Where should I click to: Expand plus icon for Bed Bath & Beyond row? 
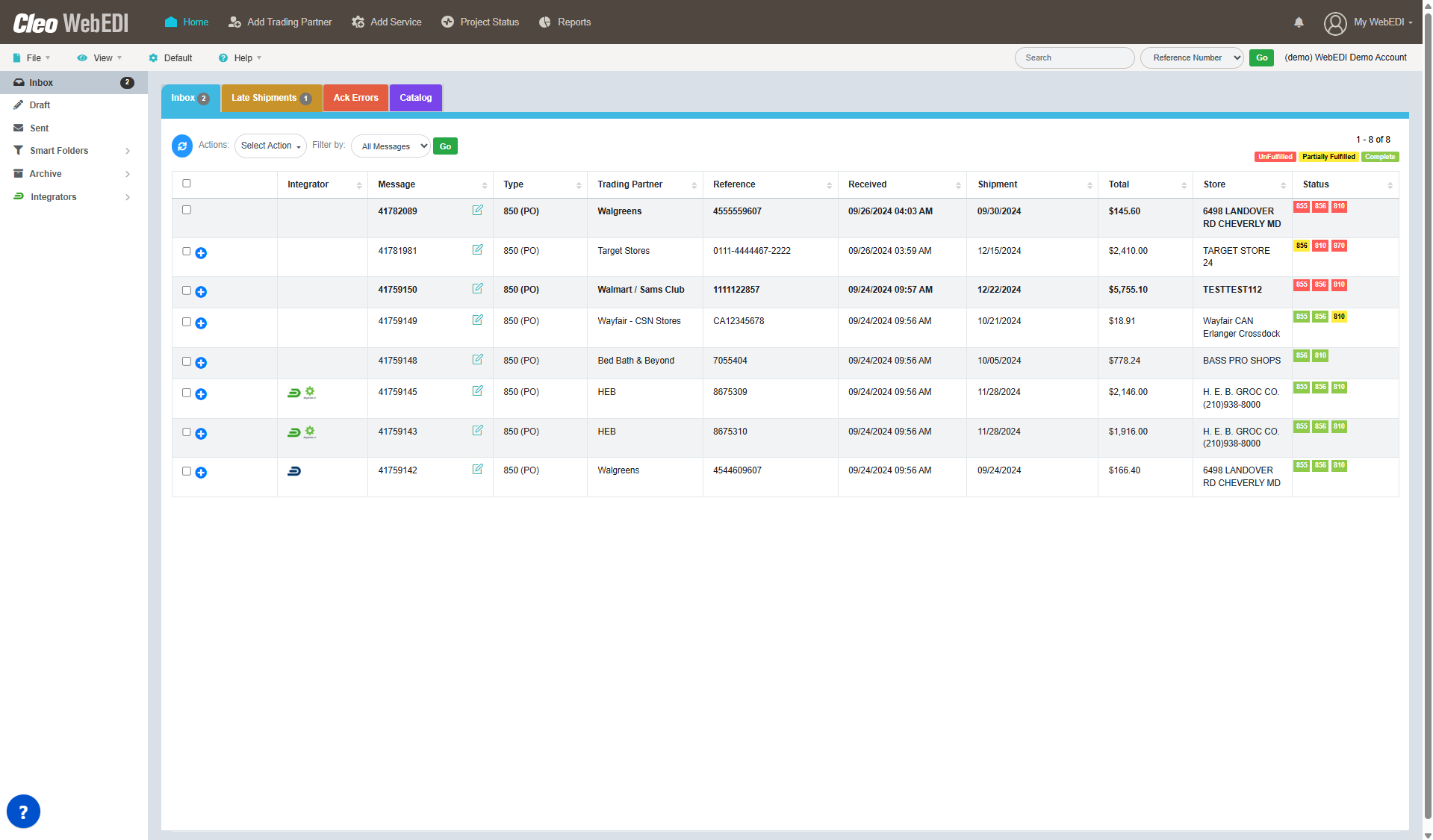coord(201,363)
